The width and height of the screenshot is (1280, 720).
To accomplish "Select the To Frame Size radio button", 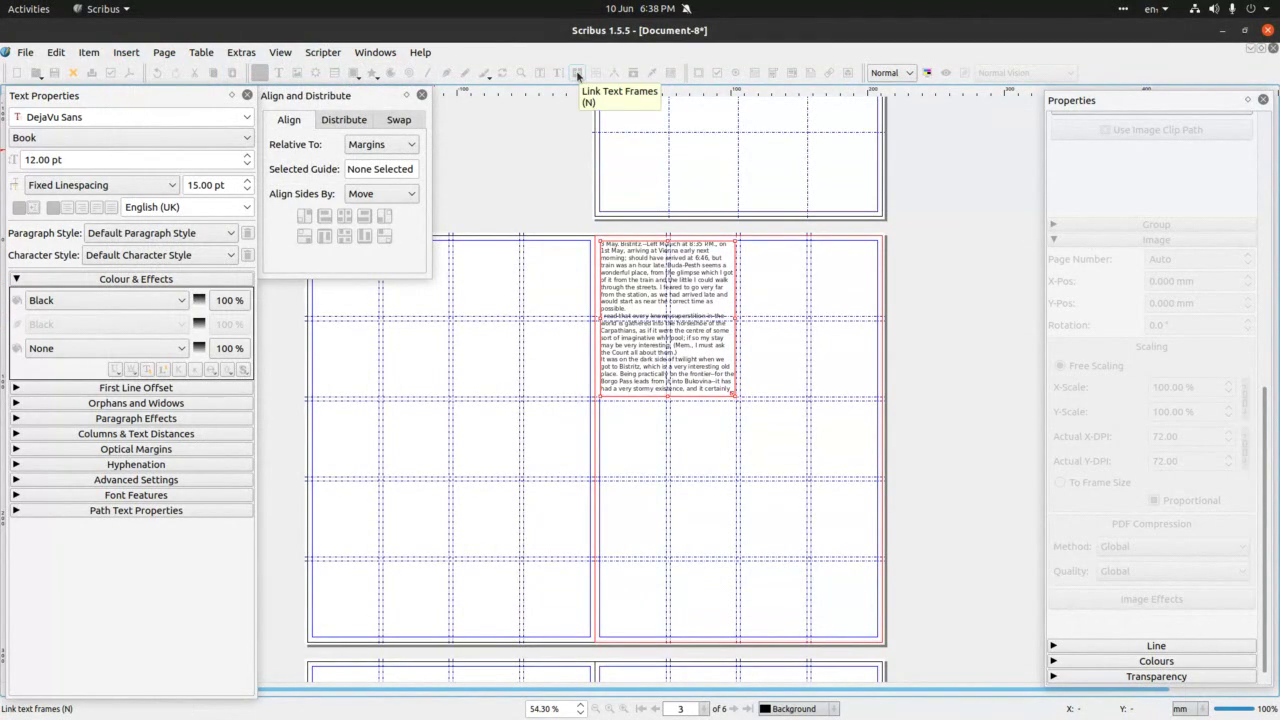I will coord(1060,482).
